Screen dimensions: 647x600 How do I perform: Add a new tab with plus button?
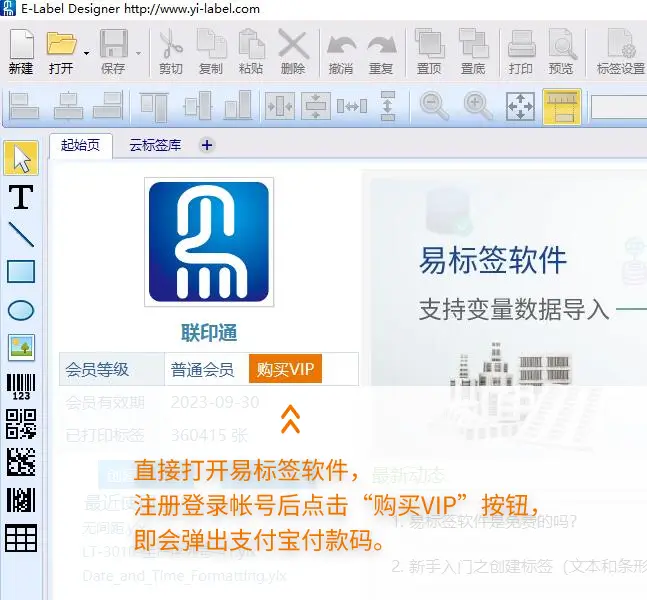pos(207,145)
